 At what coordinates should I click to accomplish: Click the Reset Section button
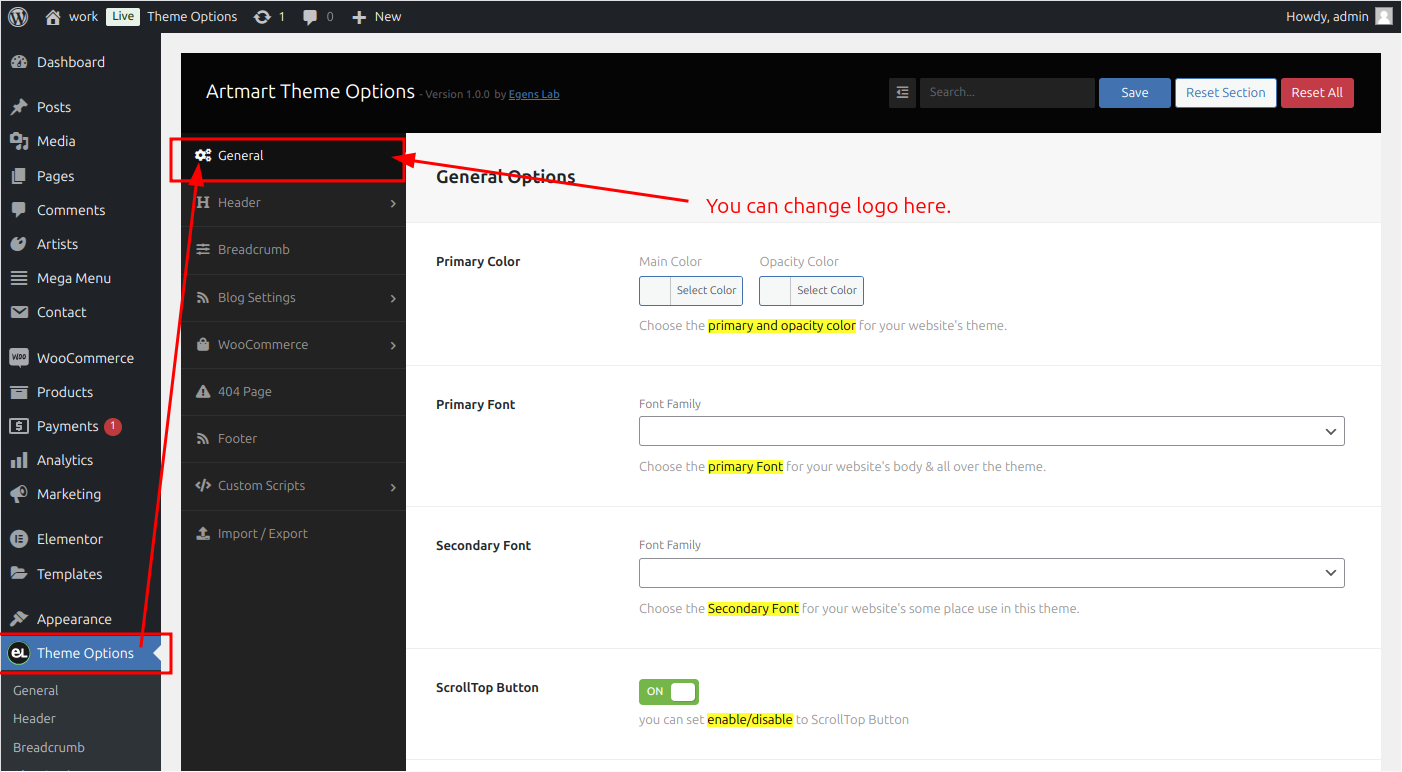[1226, 93]
